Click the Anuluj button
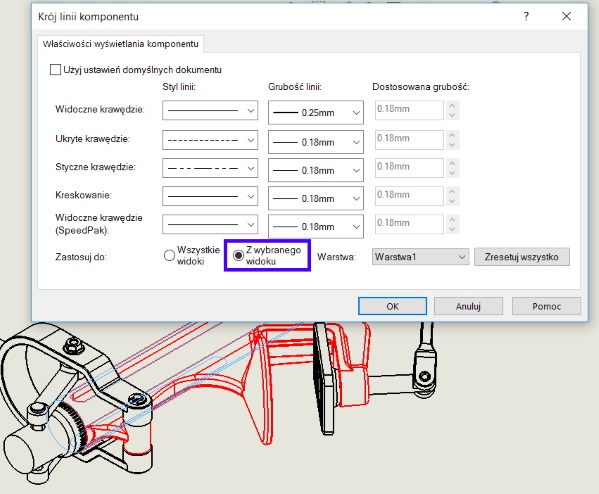The image size is (599, 494). [468, 306]
